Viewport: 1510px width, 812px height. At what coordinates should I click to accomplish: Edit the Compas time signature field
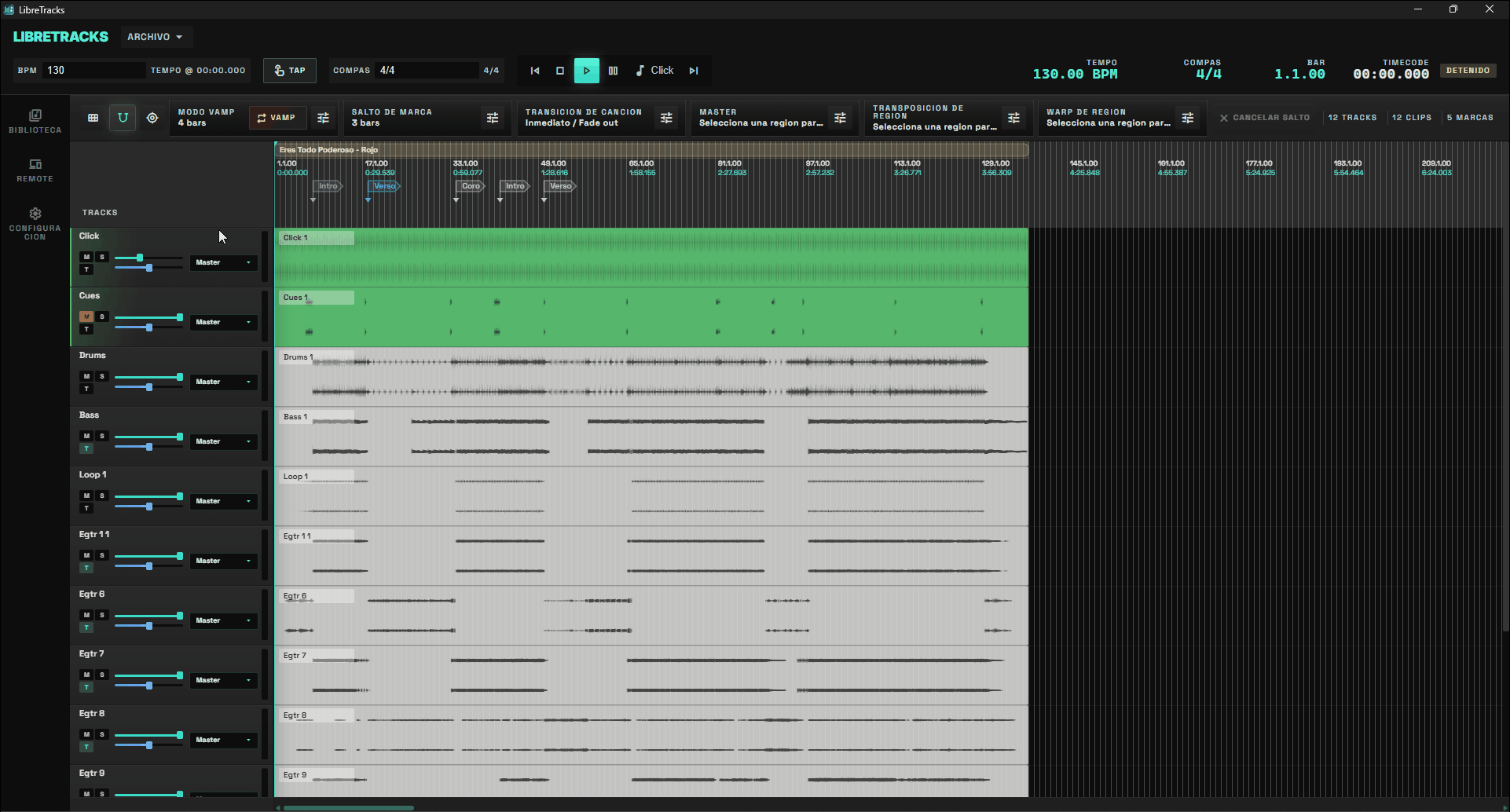click(x=427, y=71)
